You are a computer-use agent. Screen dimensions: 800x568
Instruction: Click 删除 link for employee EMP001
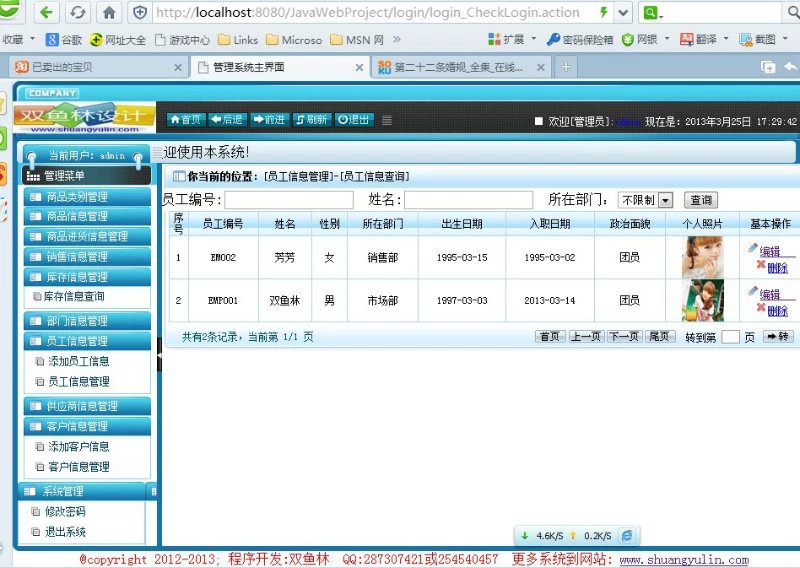point(776,311)
